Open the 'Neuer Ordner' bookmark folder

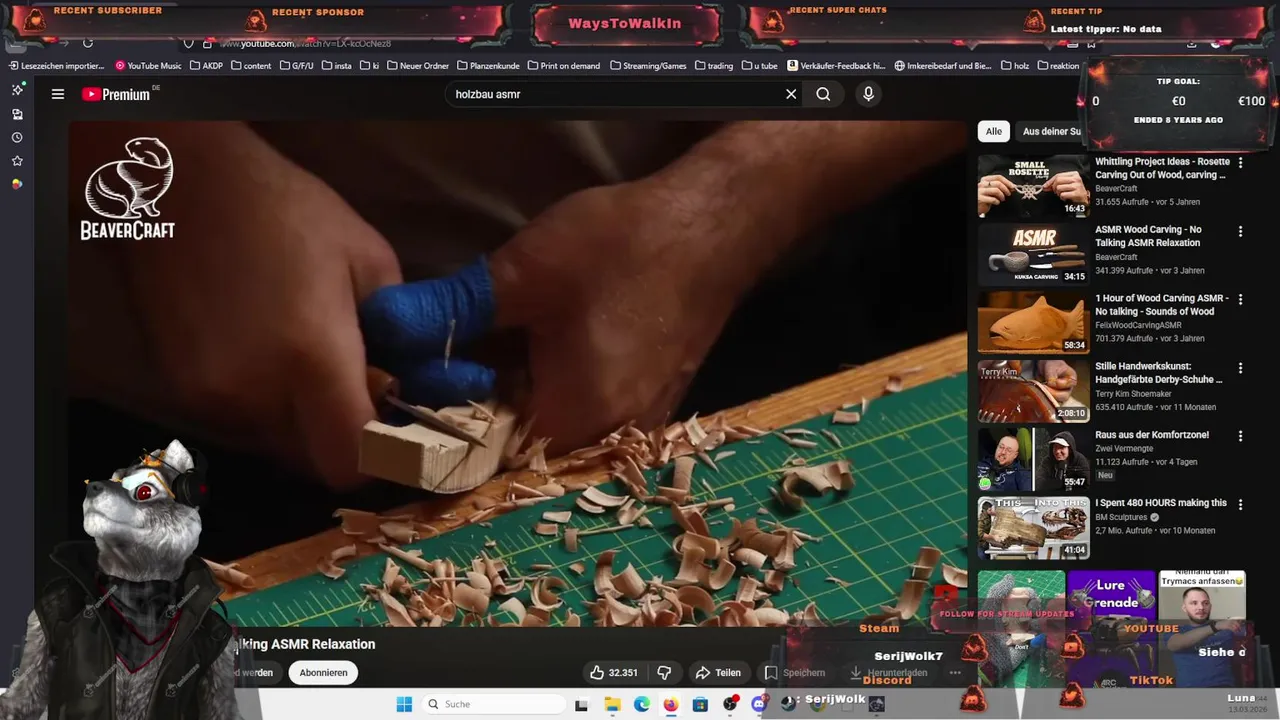pos(417,66)
